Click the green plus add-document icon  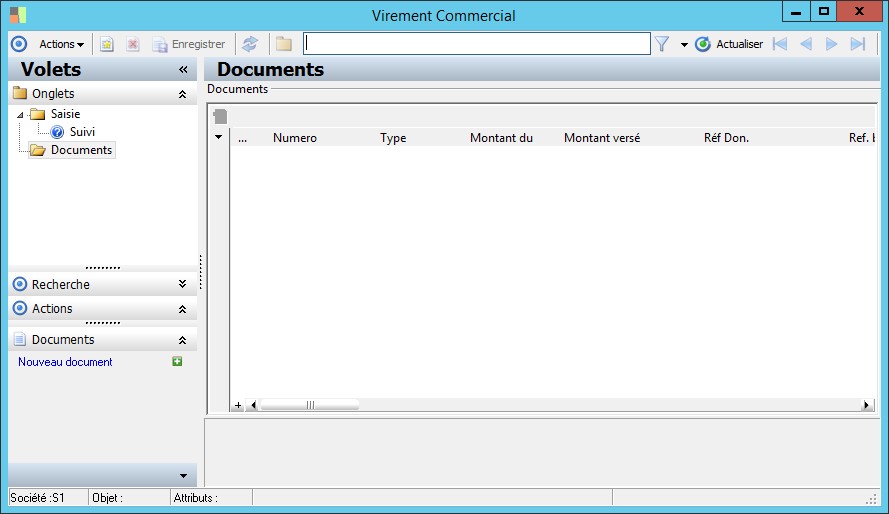coord(177,362)
